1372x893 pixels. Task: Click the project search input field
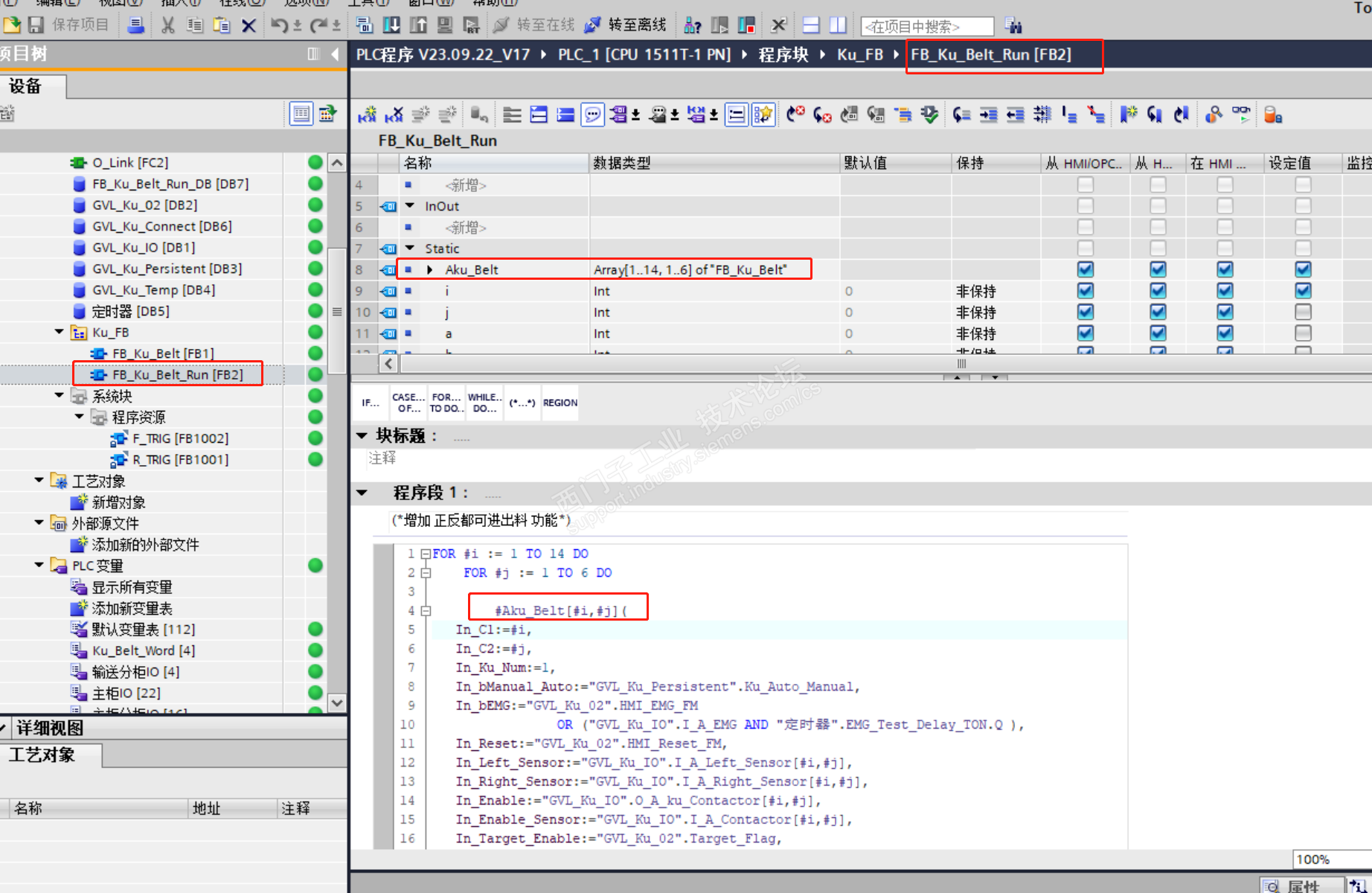click(x=927, y=27)
